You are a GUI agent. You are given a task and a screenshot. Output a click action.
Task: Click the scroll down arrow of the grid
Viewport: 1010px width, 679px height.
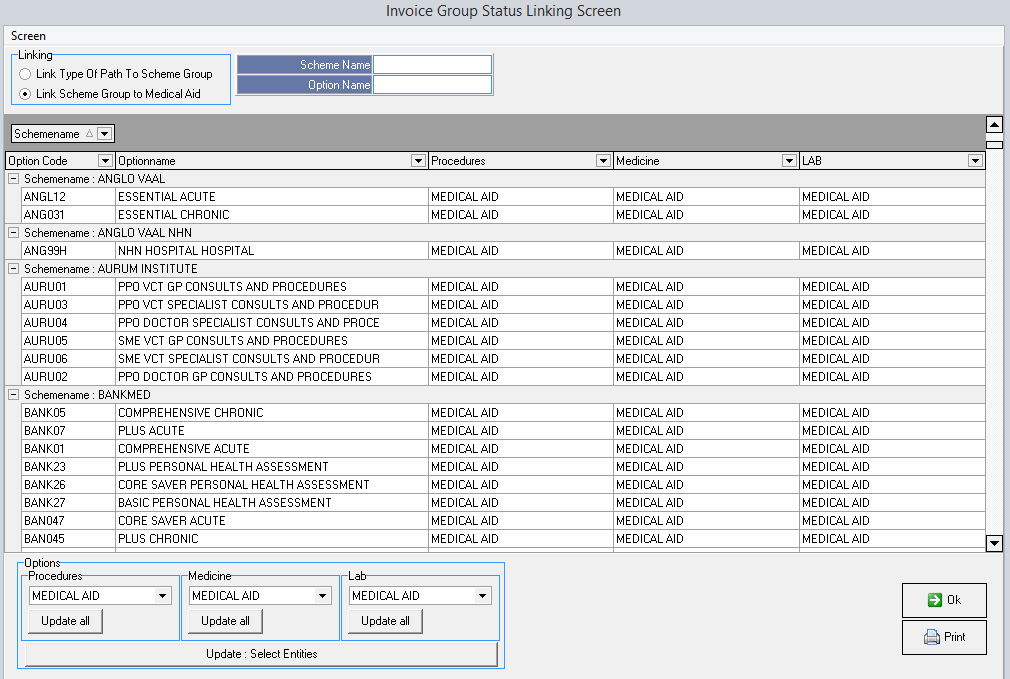(994, 543)
